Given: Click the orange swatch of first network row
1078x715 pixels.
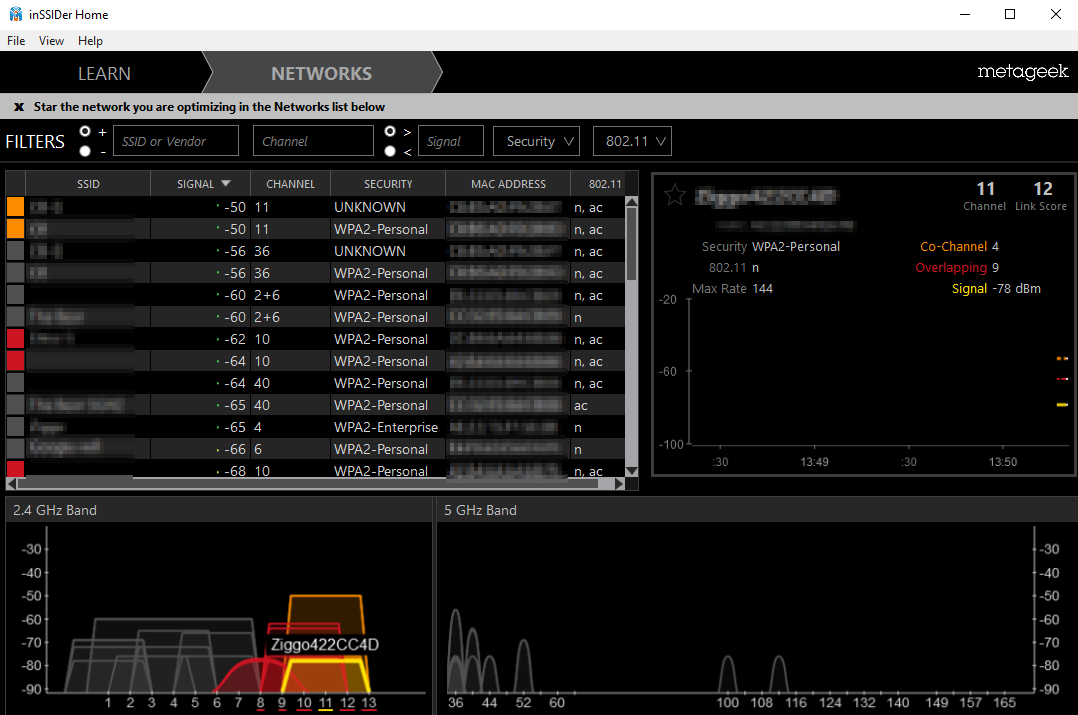Looking at the screenshot, I should 15,207.
